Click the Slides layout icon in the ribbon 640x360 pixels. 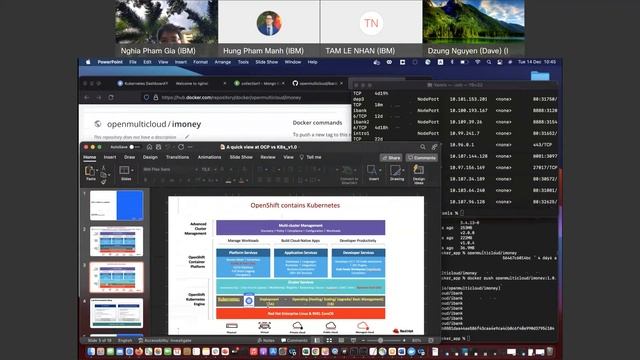pyautogui.click(x=124, y=170)
